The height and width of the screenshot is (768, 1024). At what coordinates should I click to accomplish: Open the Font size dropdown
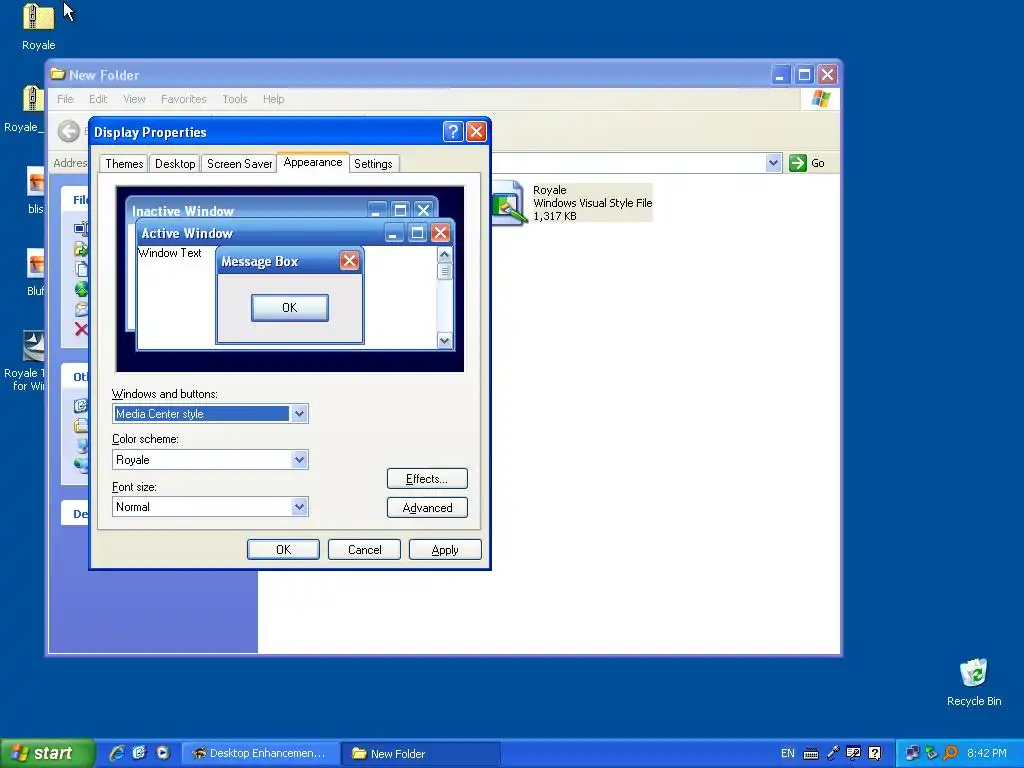pos(299,507)
